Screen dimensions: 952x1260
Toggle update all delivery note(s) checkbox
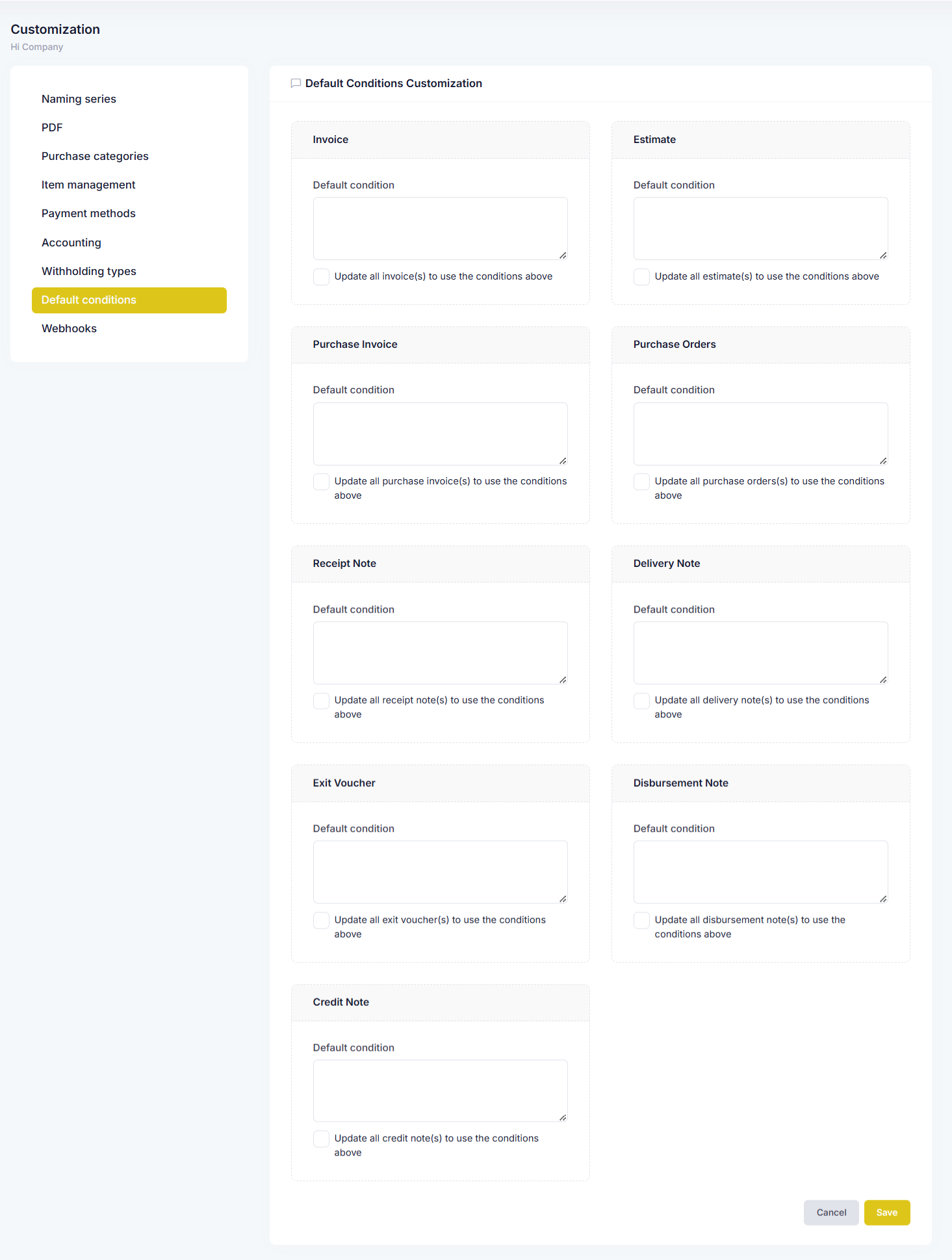click(x=641, y=701)
